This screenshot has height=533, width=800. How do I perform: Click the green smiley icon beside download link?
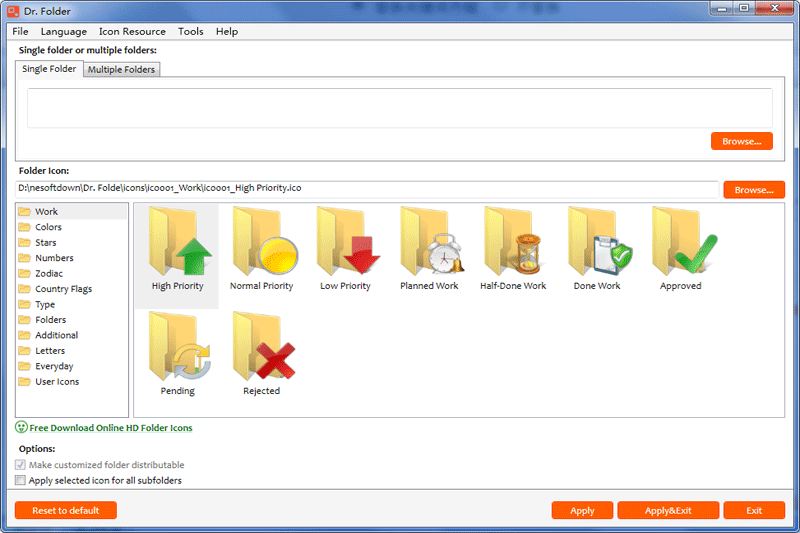[x=21, y=427]
